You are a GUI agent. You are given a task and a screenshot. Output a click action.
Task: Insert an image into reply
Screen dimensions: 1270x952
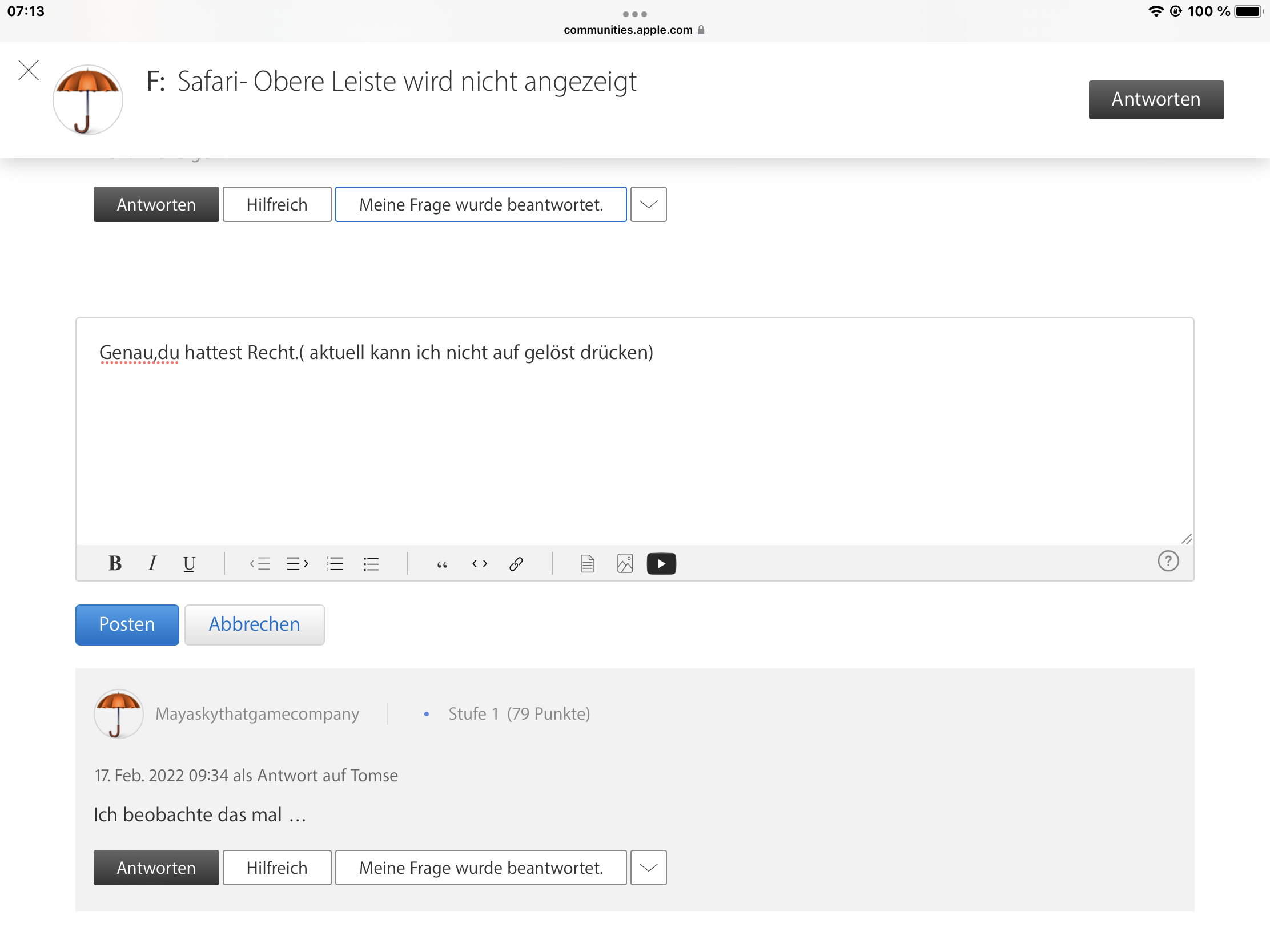coord(625,563)
